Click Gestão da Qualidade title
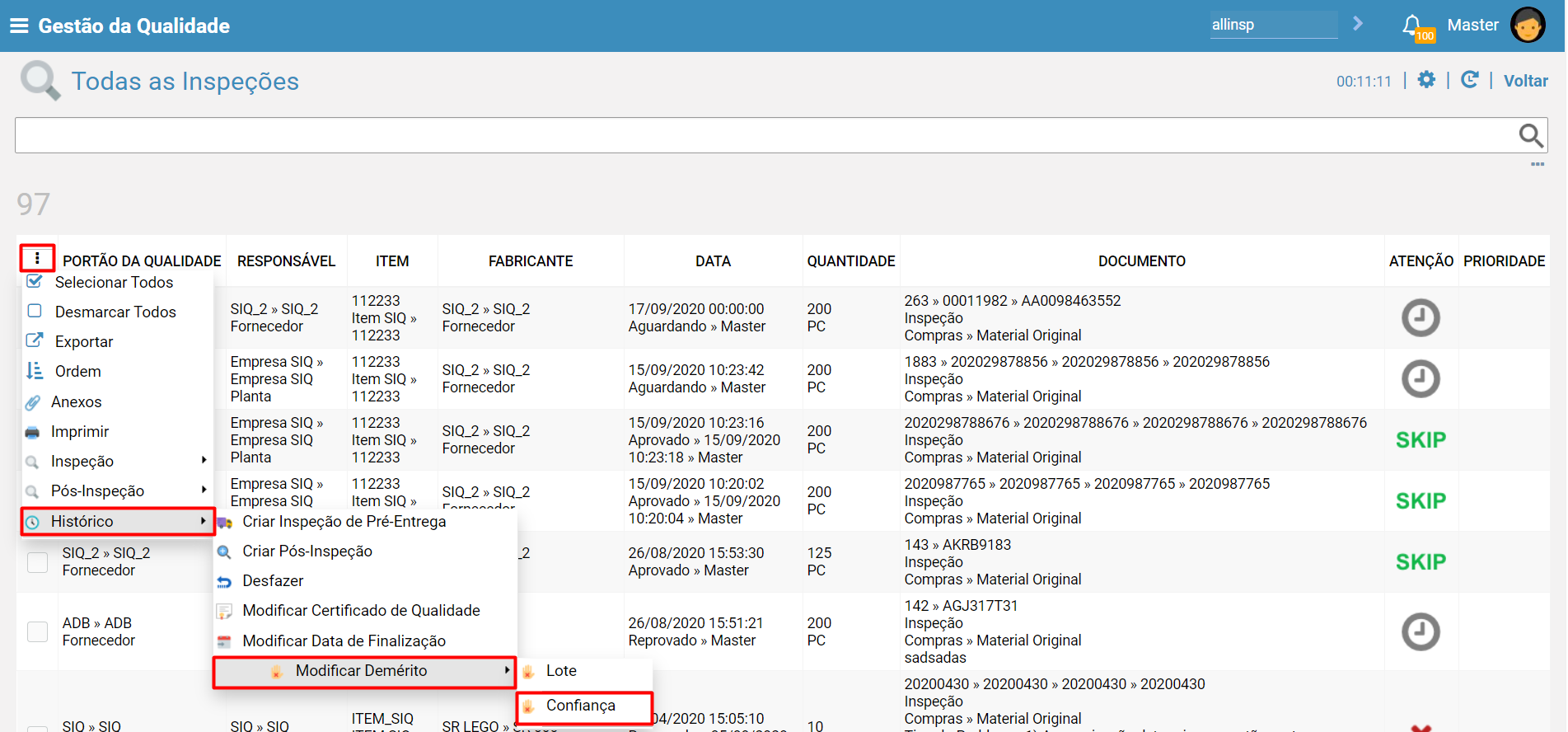The image size is (1568, 732). (134, 26)
